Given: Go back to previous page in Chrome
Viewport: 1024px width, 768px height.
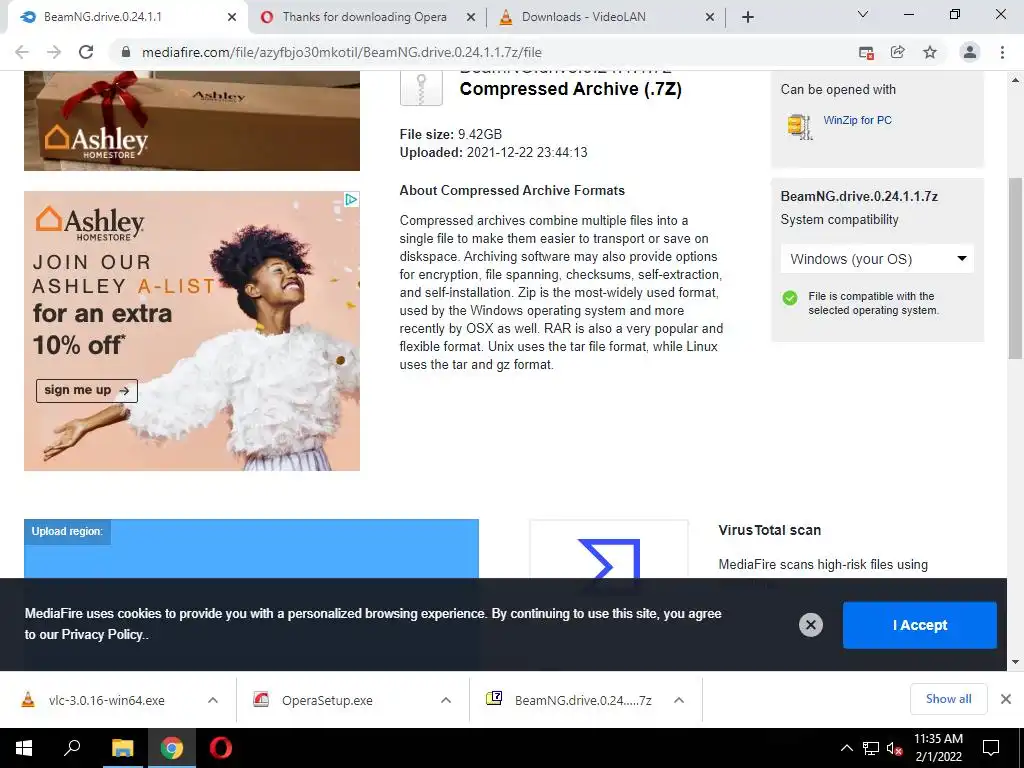Looking at the screenshot, I should click(22, 52).
